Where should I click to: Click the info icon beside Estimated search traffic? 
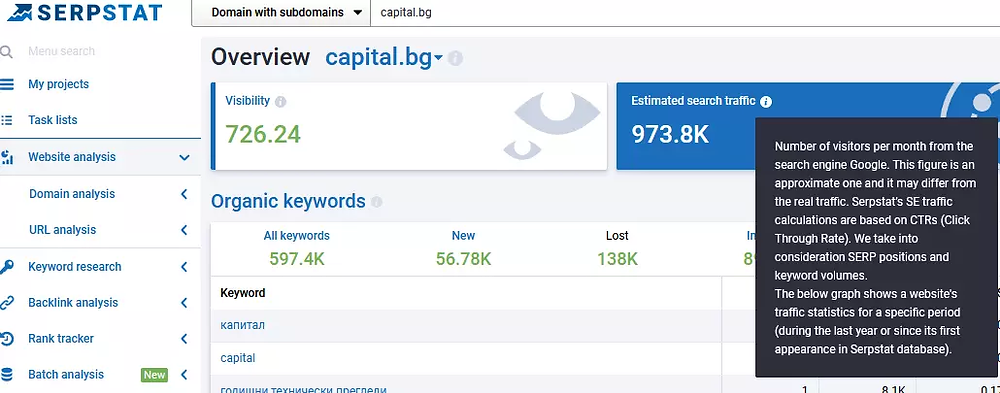(x=766, y=101)
